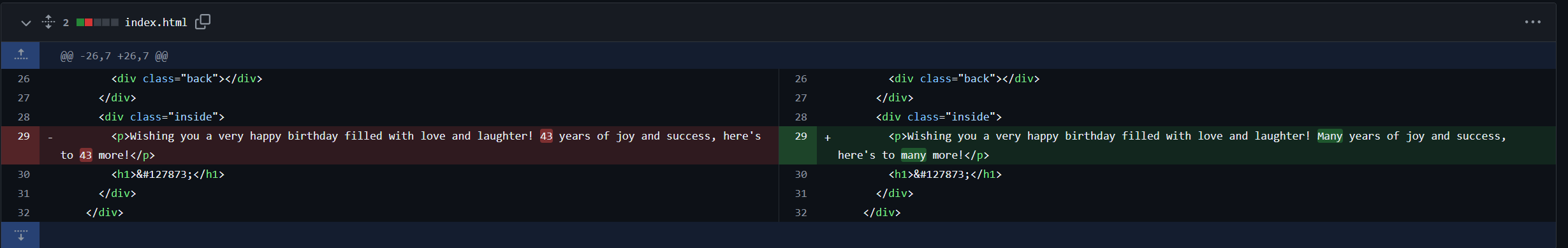
Task: Expand all lines of index.html diff
Action: coord(48,22)
